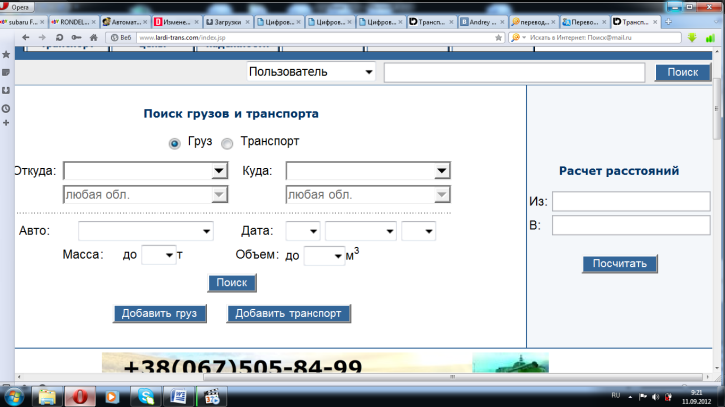Open the Дата day dropdown

click(303, 231)
